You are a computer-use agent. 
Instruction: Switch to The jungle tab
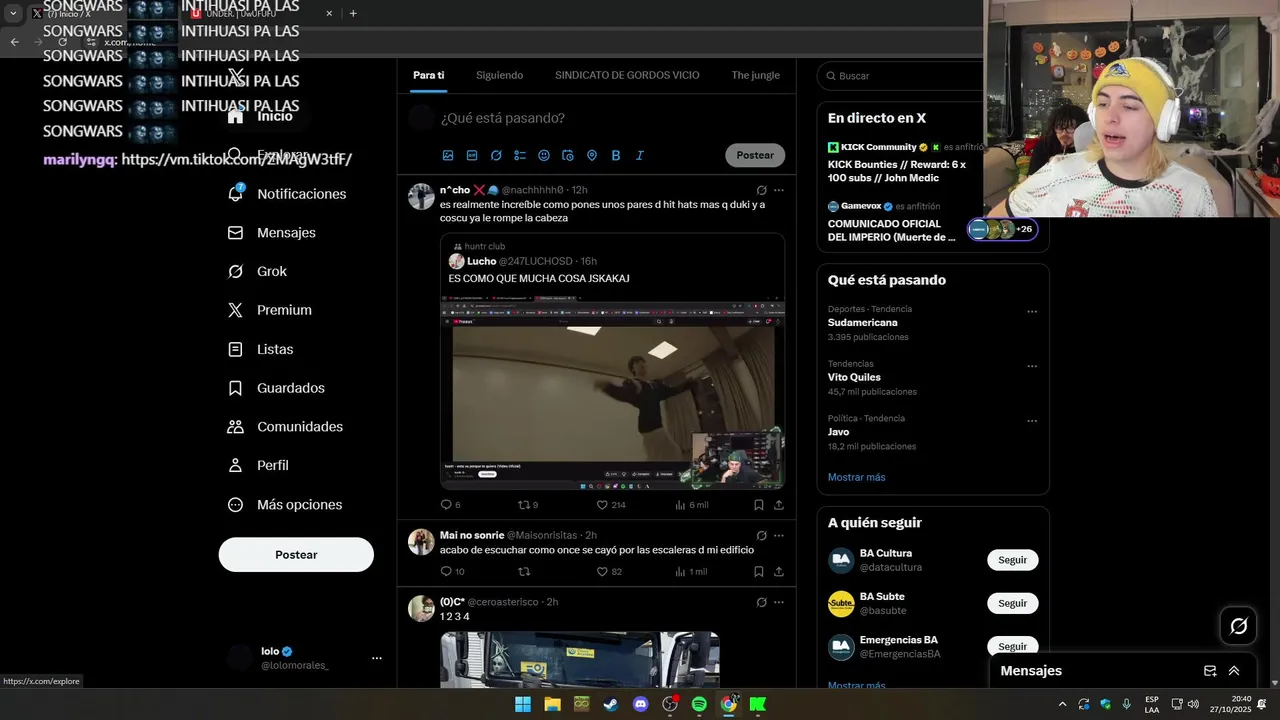[x=755, y=75]
